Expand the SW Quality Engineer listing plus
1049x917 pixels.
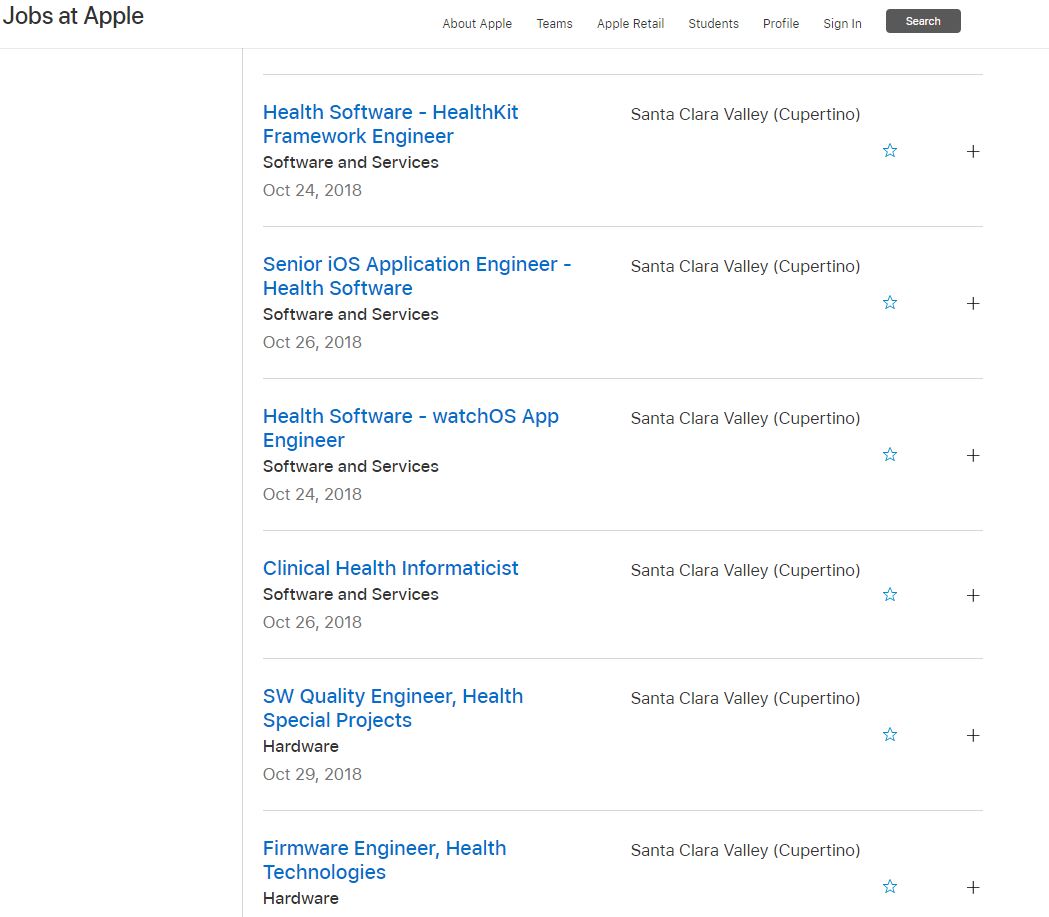click(973, 735)
